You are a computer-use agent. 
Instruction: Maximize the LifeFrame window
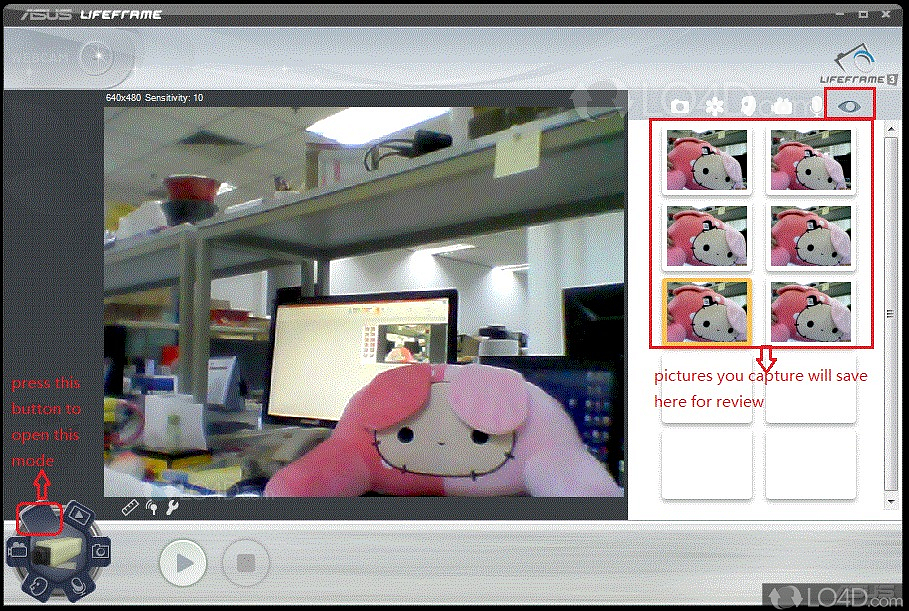tap(864, 14)
